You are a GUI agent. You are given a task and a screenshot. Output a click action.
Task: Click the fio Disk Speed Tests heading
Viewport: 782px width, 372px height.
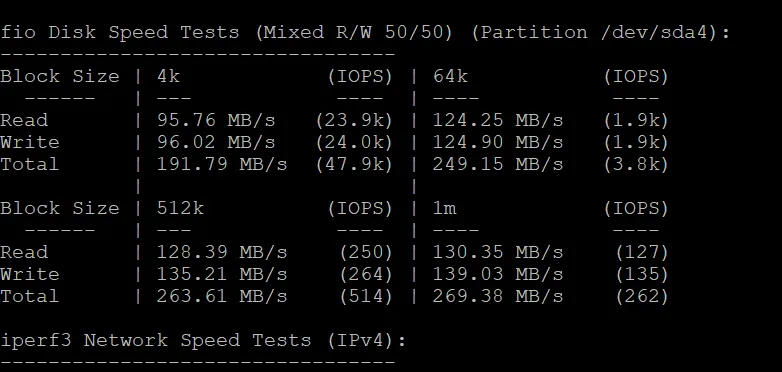coord(120,33)
